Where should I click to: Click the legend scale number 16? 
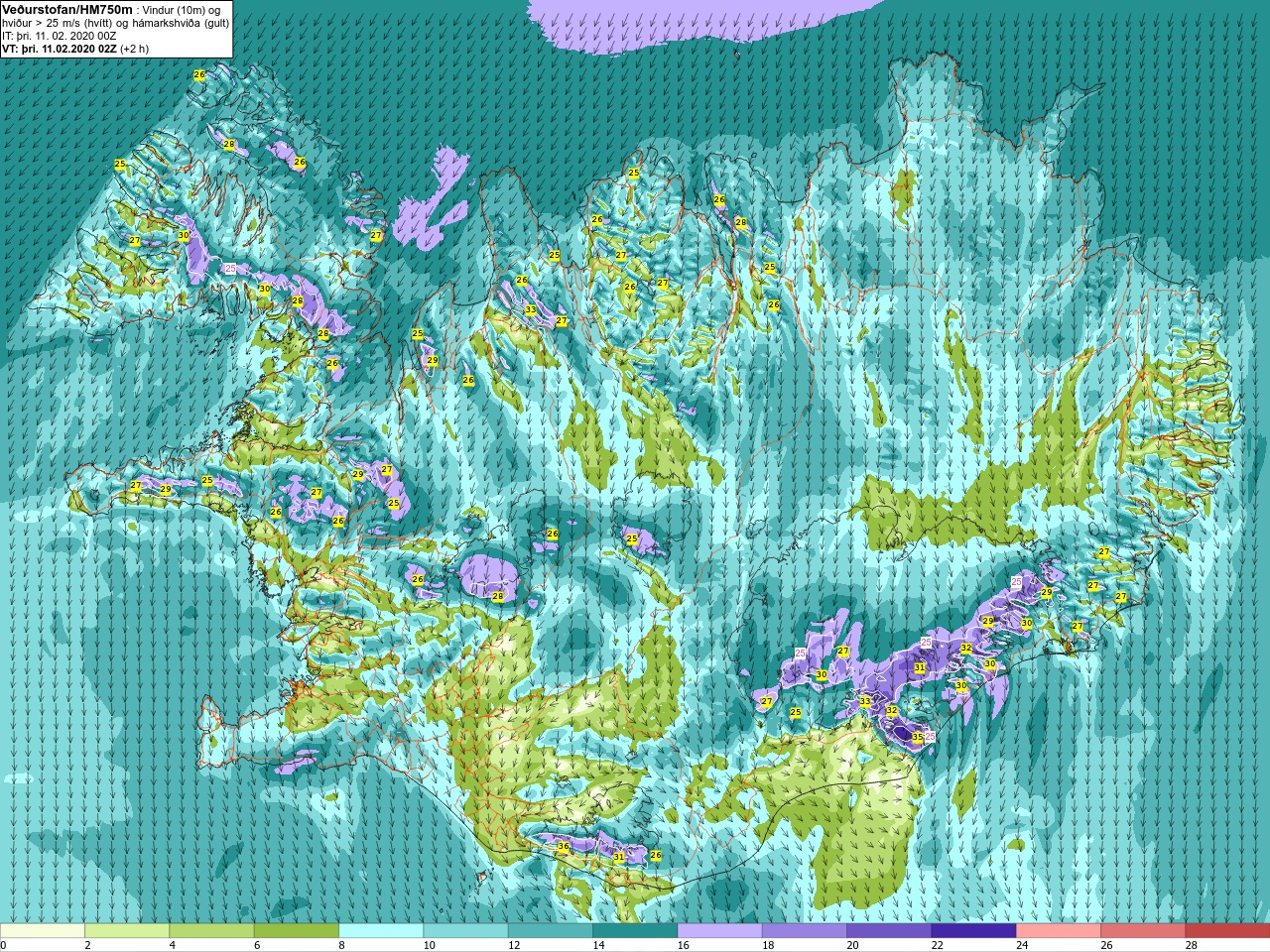pos(684,945)
